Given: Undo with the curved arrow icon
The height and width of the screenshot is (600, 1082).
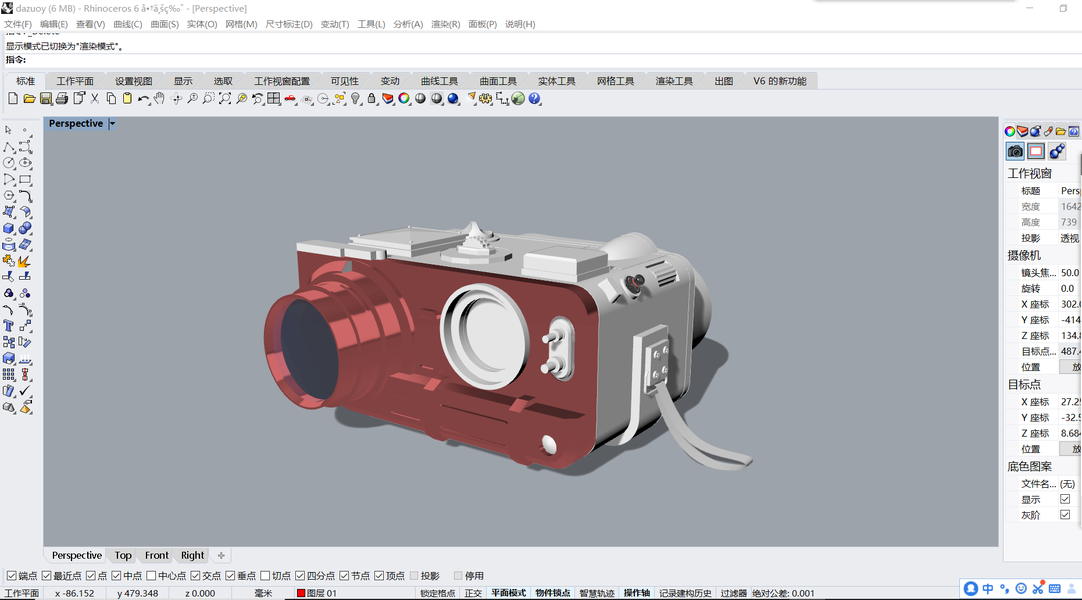Looking at the screenshot, I should [143, 99].
